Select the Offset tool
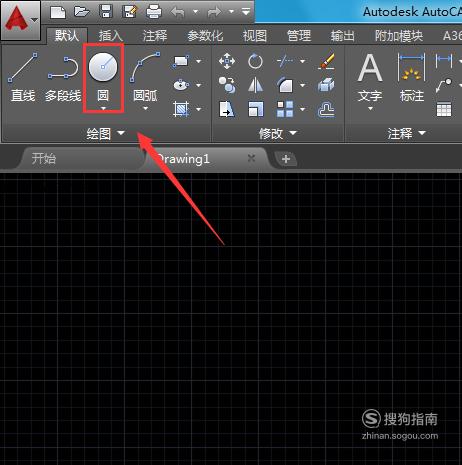Image resolution: width=462 pixels, height=465 pixels. click(x=326, y=110)
